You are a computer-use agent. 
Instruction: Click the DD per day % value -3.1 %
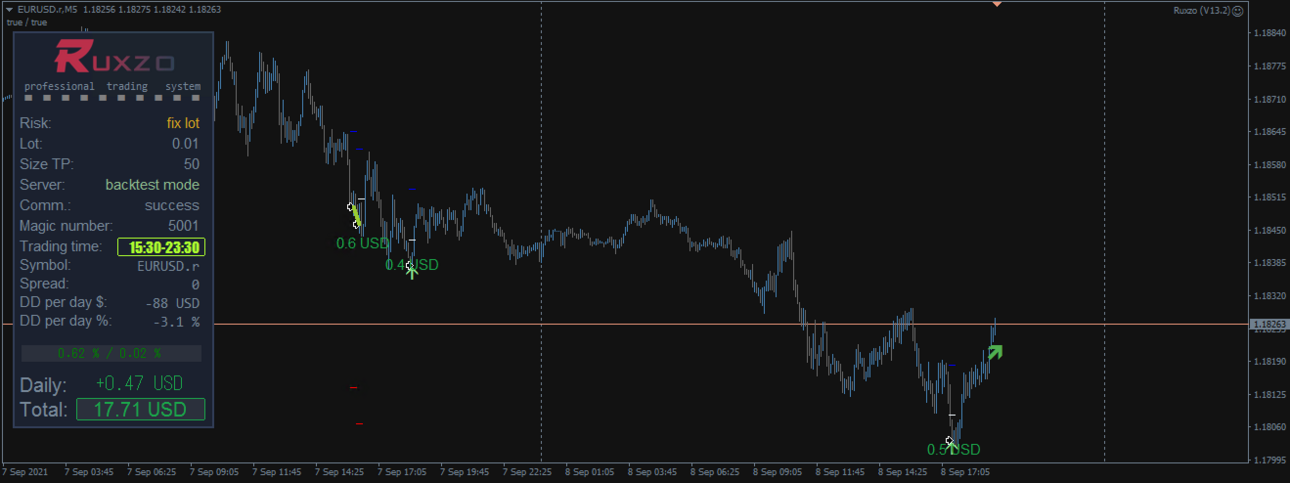tap(175, 322)
